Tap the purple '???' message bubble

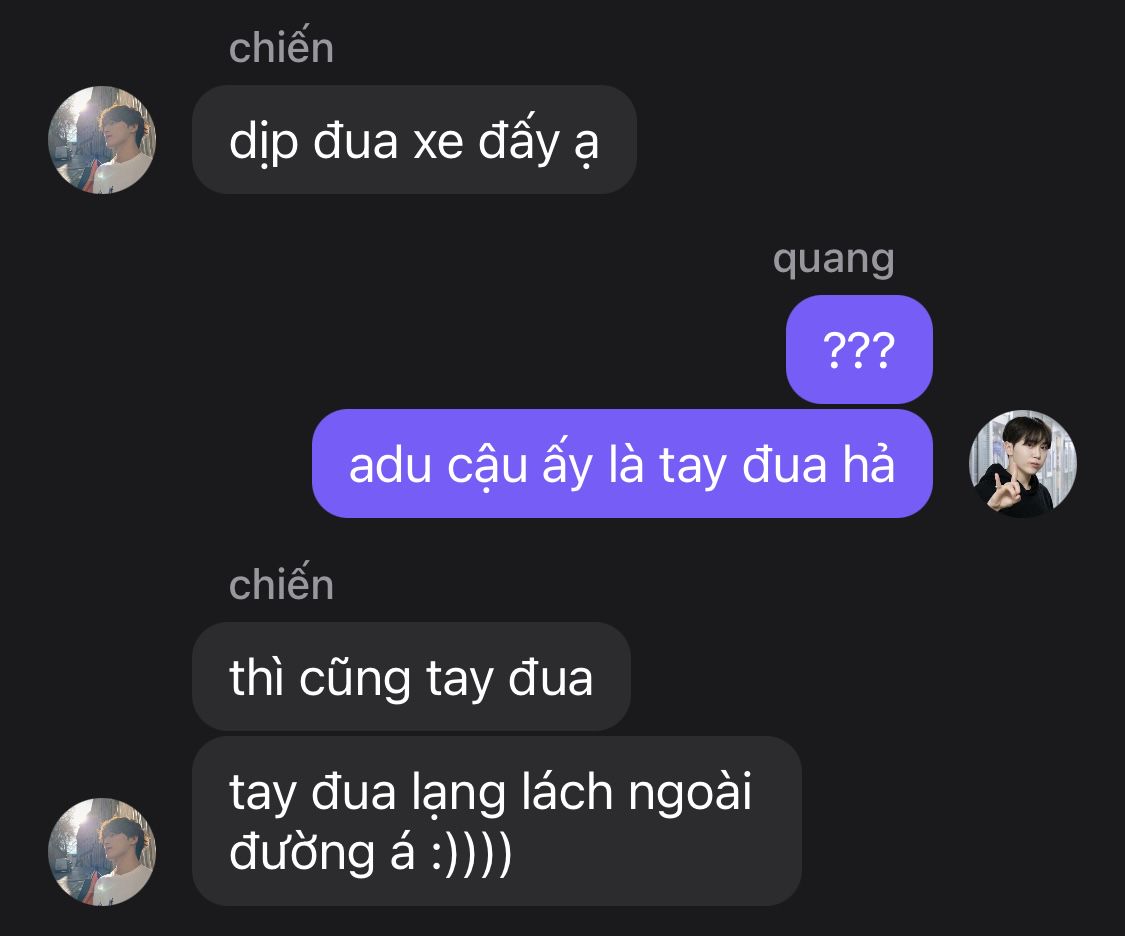860,349
